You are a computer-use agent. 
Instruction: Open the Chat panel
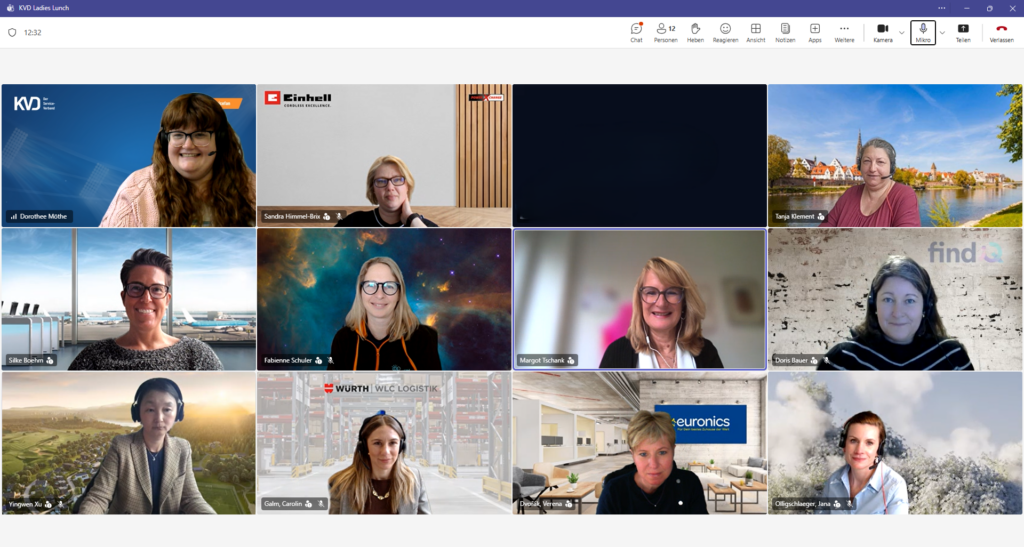pyautogui.click(x=636, y=32)
